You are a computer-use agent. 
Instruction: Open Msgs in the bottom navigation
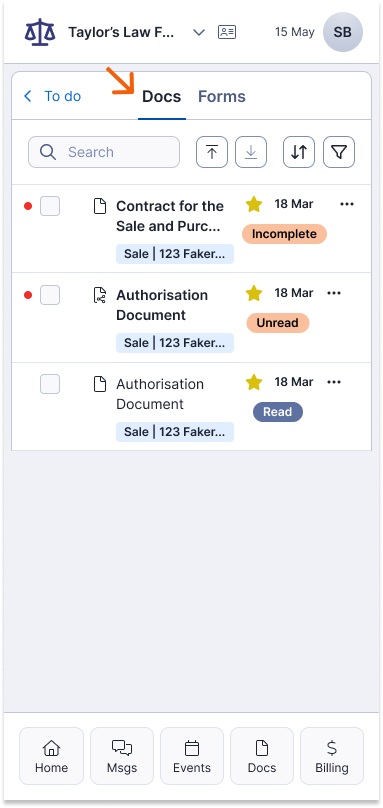[x=122, y=756]
